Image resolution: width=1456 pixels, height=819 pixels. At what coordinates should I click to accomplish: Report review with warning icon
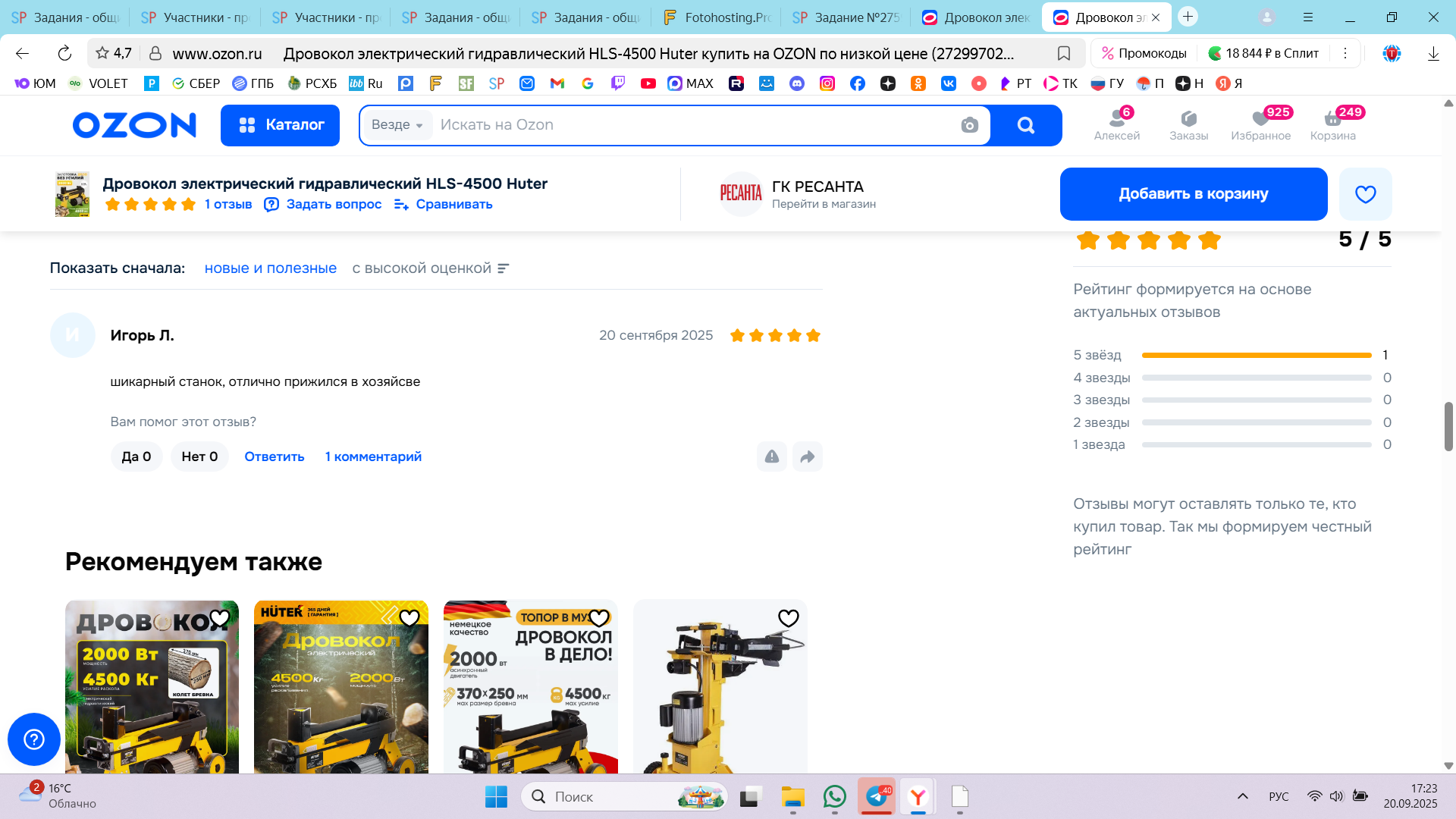tap(772, 457)
